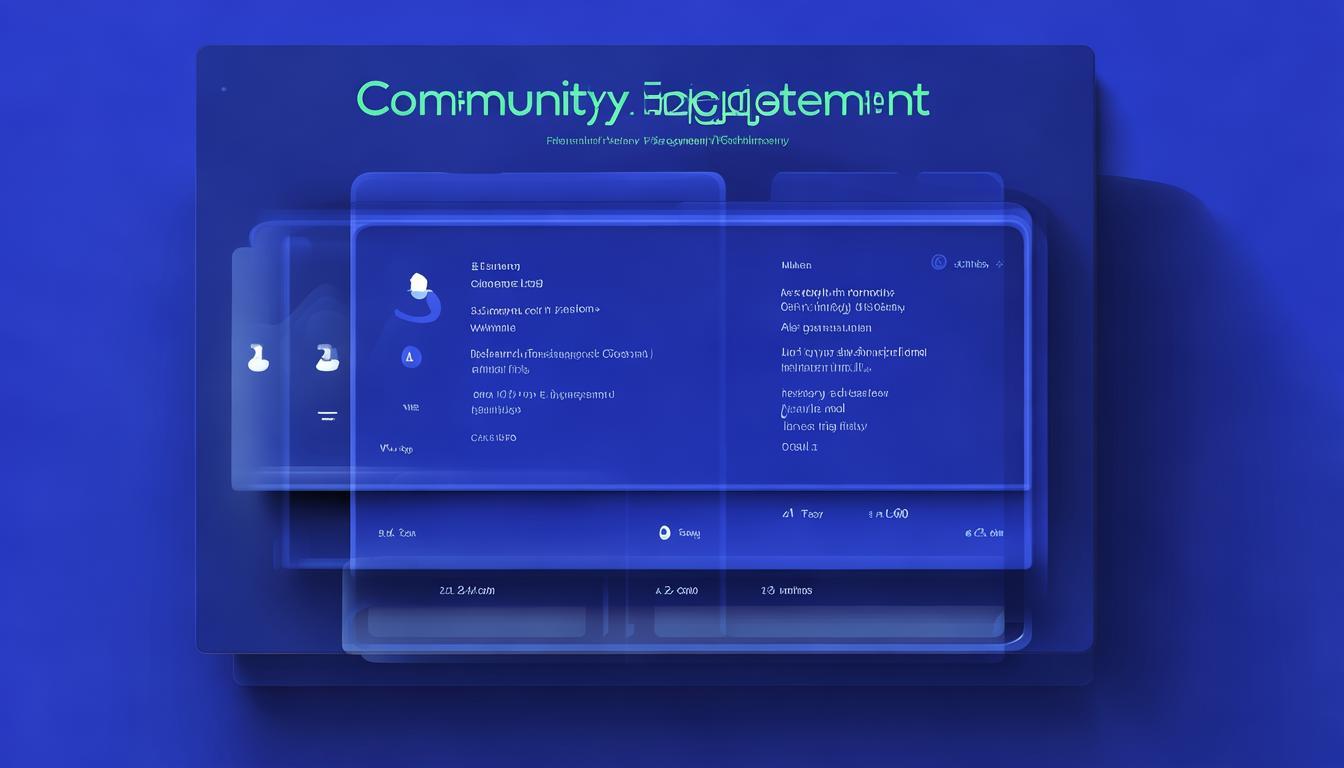Image resolution: width=1344 pixels, height=768 pixels.
Task: Click the '18 mnitros' label in the bottom row
Action: coord(786,591)
